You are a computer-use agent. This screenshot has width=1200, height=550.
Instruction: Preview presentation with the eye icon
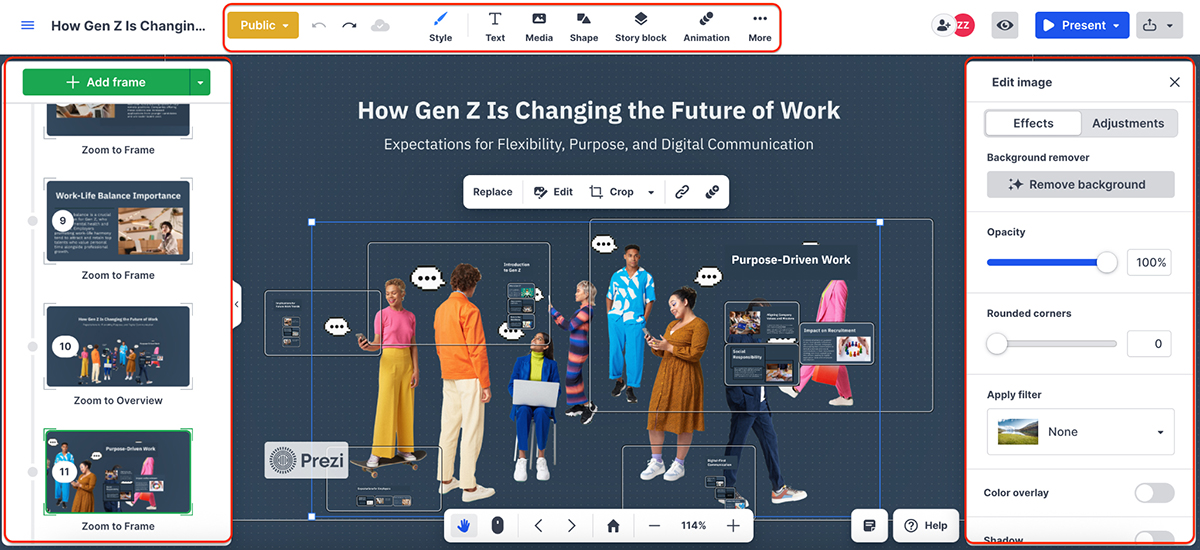[x=1006, y=25]
